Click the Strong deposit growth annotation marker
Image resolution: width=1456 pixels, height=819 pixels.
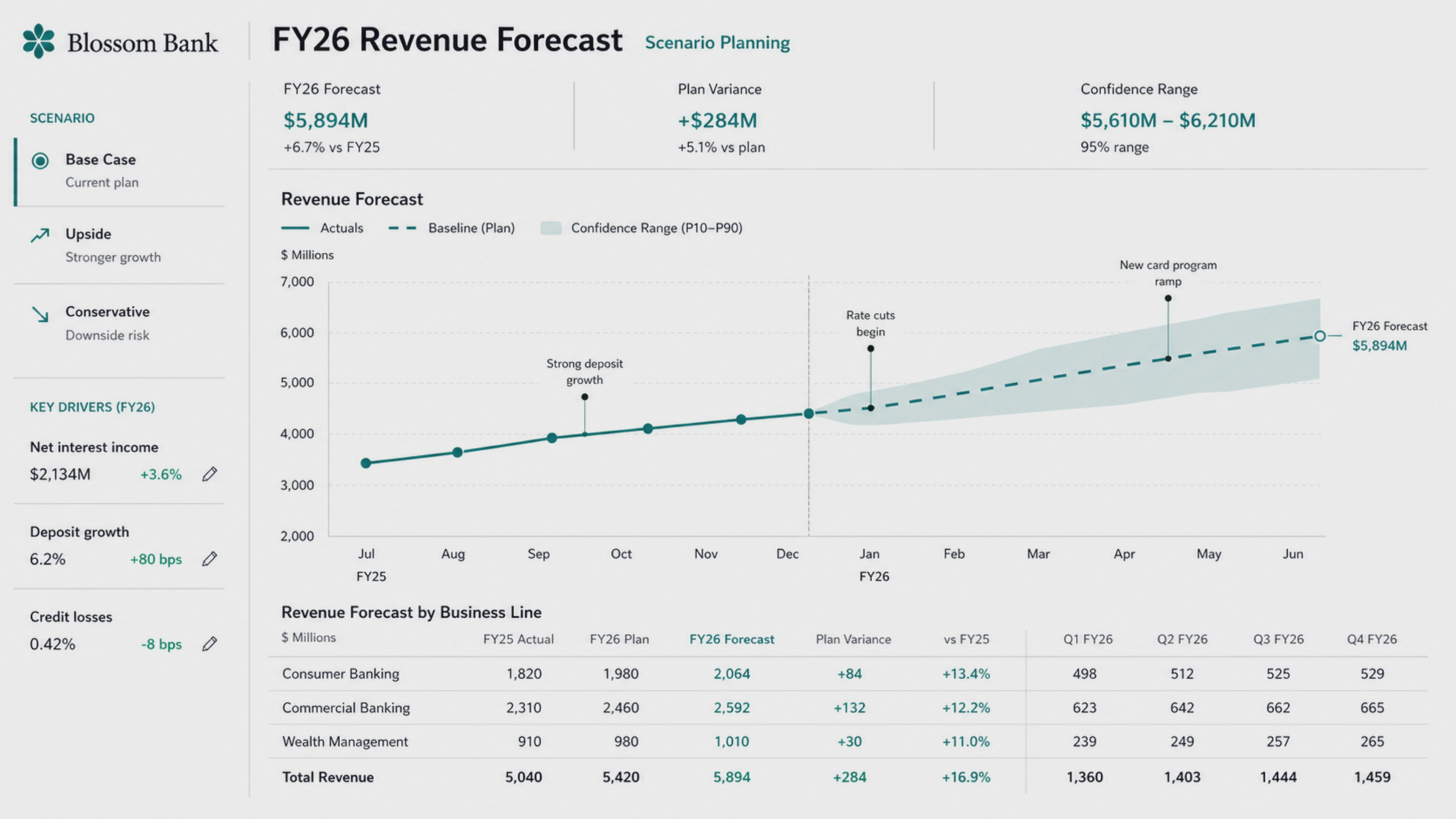[584, 397]
